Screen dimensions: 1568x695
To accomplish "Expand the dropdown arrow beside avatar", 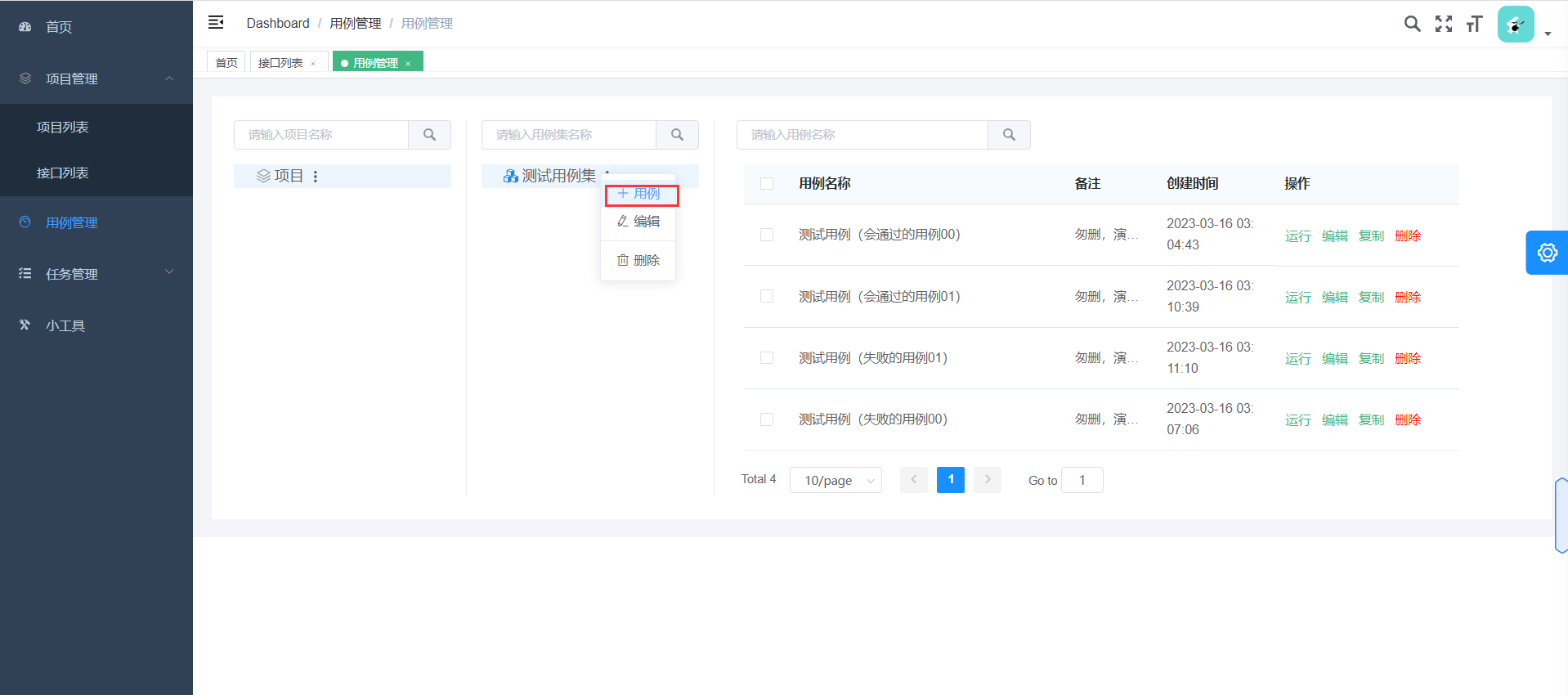I will click(1548, 34).
